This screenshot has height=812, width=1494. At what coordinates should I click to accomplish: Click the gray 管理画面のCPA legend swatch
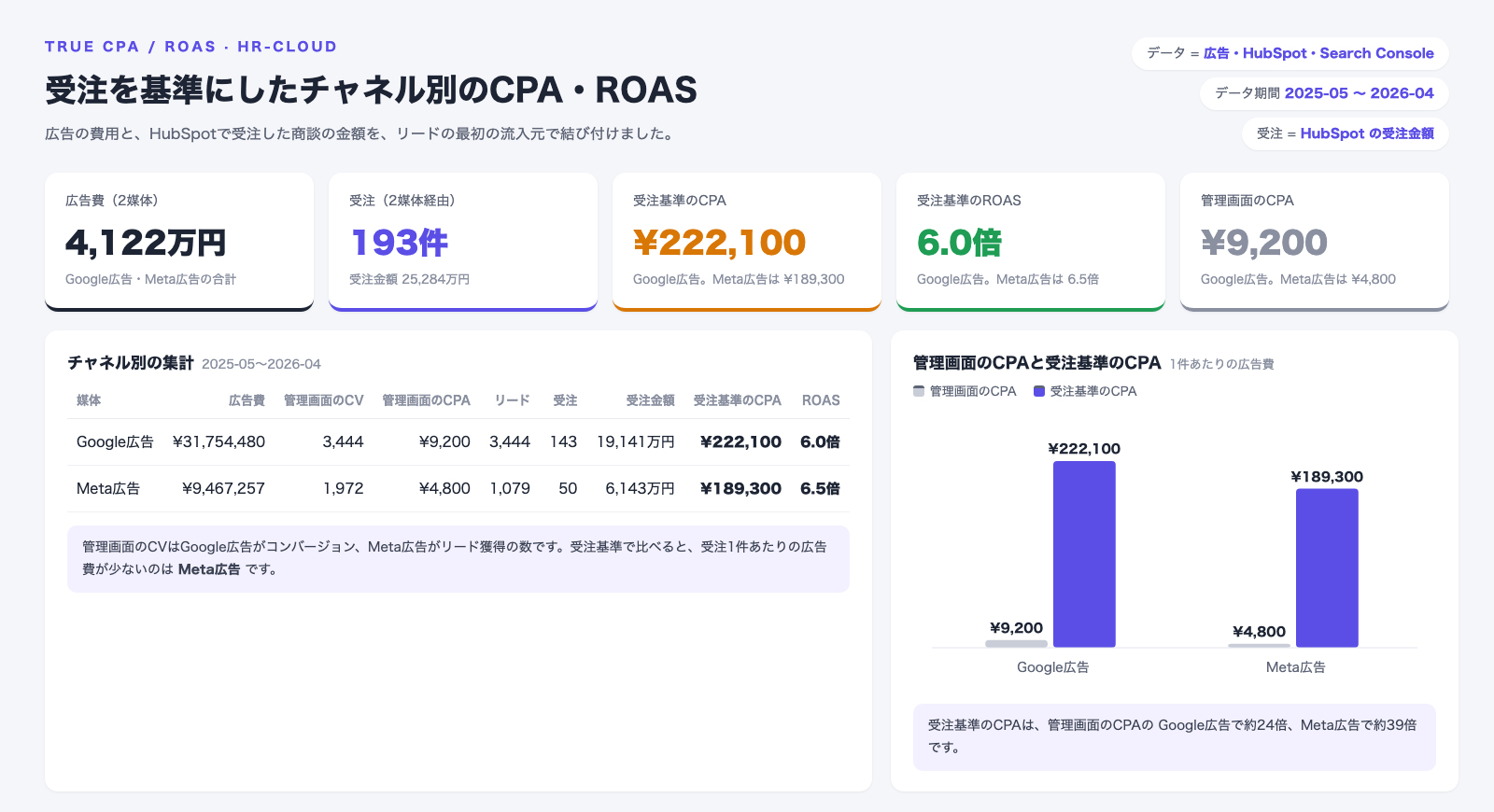(919, 391)
